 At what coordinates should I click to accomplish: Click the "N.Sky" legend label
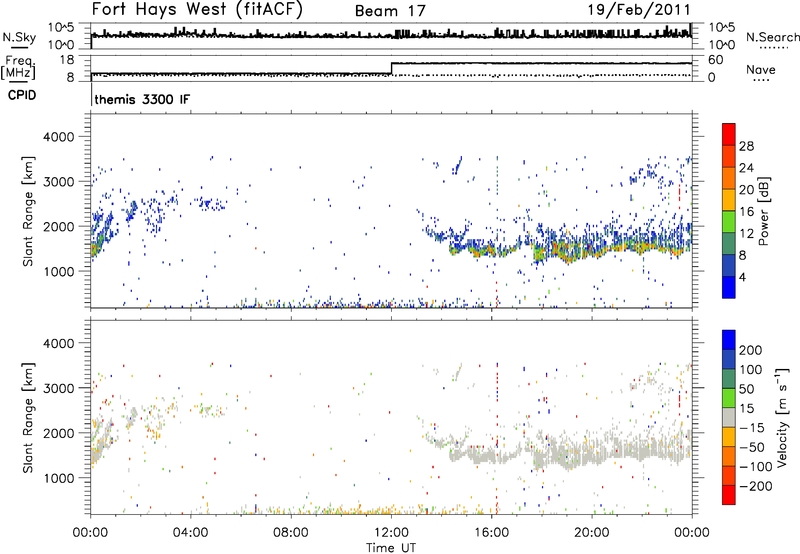(19, 37)
